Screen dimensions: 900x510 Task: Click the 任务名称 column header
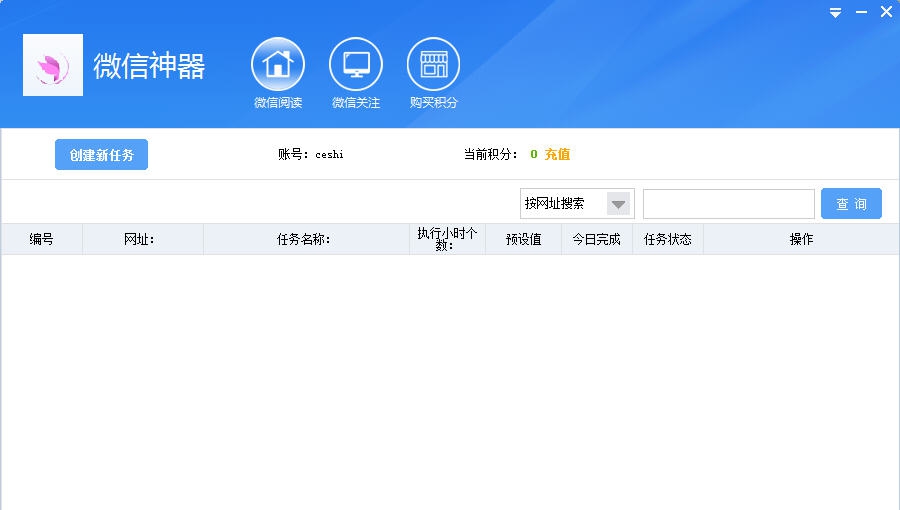tap(307, 239)
